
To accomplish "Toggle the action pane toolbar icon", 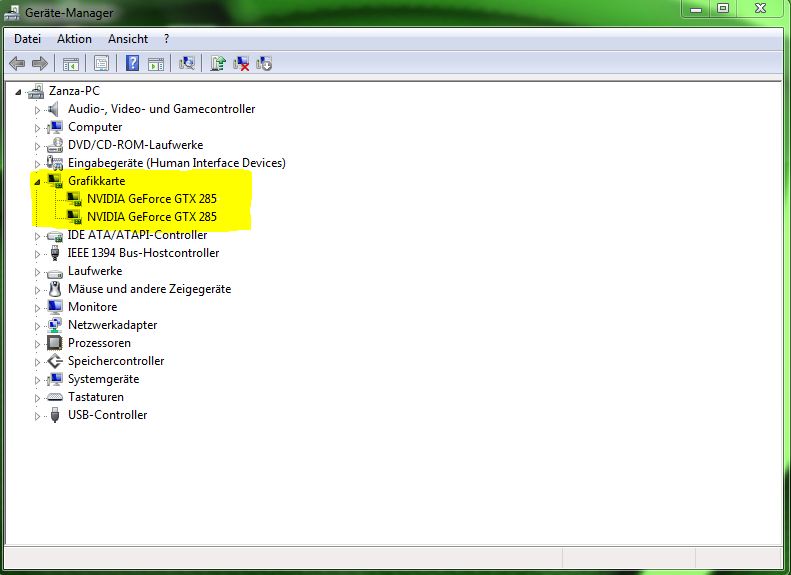I will (x=156, y=64).
